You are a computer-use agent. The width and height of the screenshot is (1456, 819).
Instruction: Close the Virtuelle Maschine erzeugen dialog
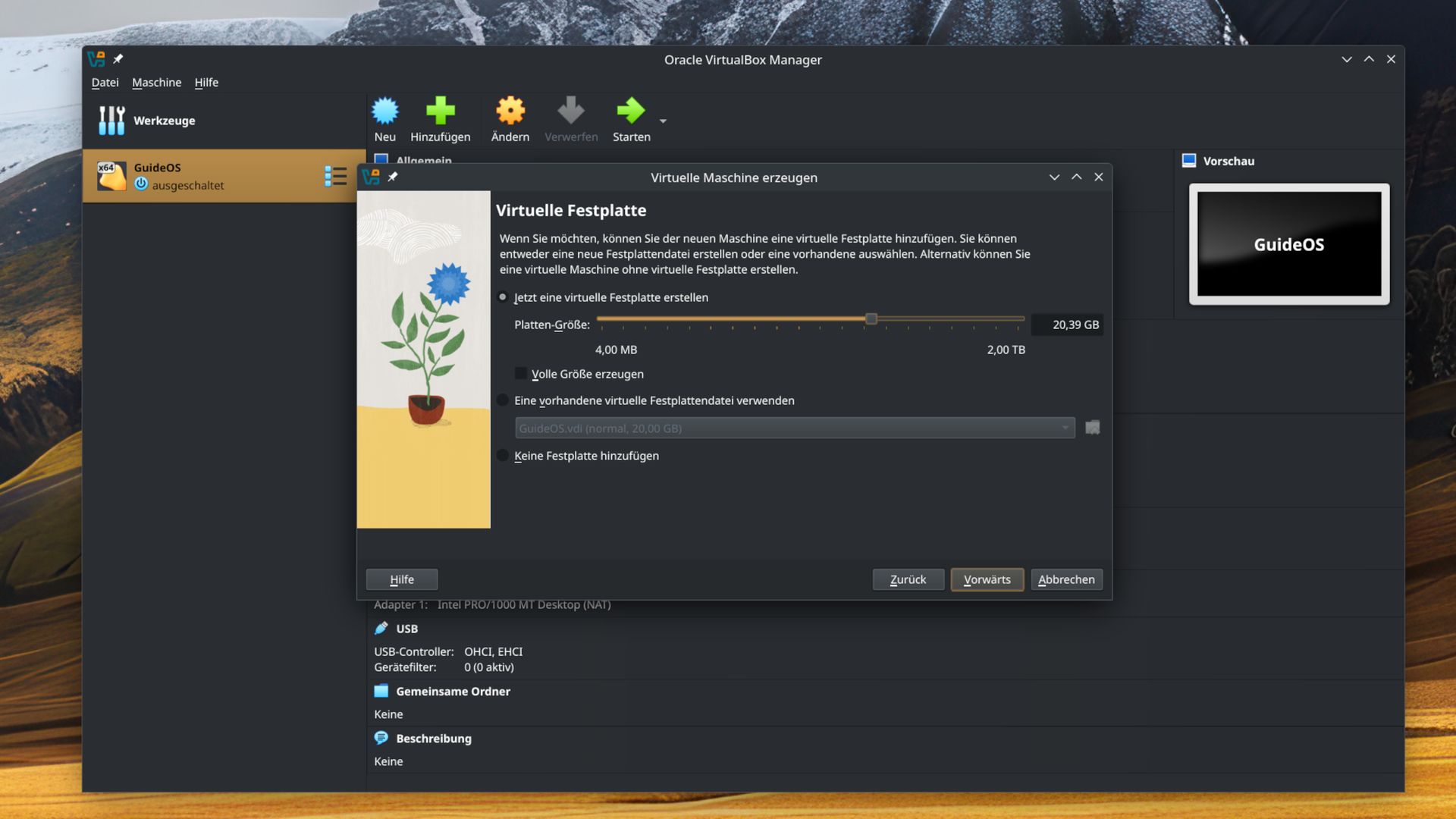coord(1098,177)
